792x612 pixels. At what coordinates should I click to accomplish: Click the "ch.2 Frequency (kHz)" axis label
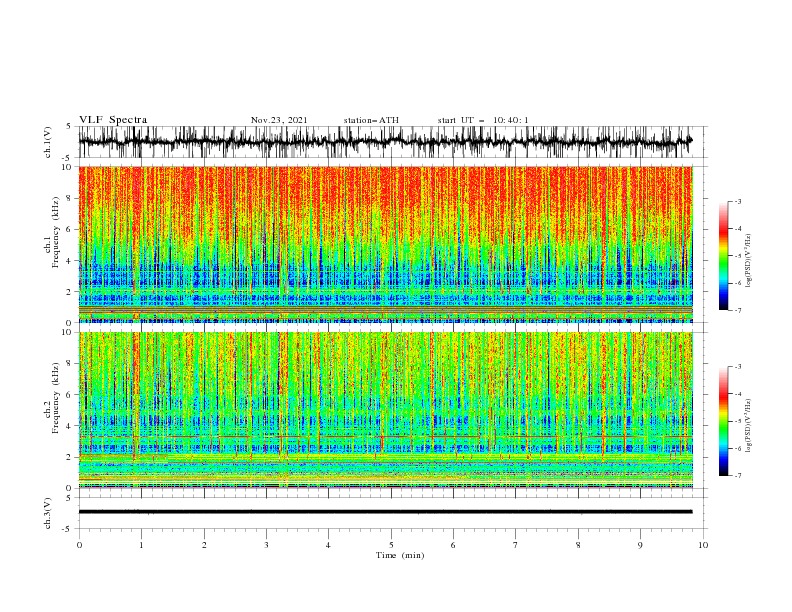pos(52,397)
